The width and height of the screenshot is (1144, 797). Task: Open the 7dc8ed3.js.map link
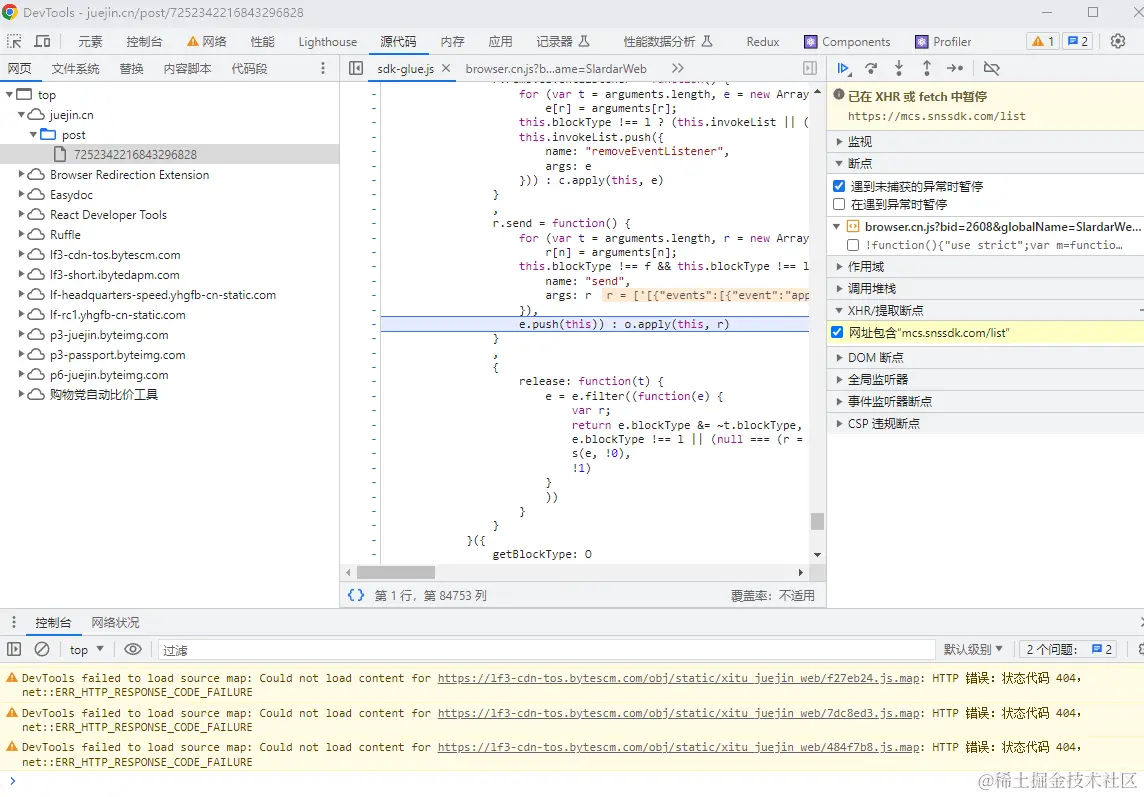679,713
